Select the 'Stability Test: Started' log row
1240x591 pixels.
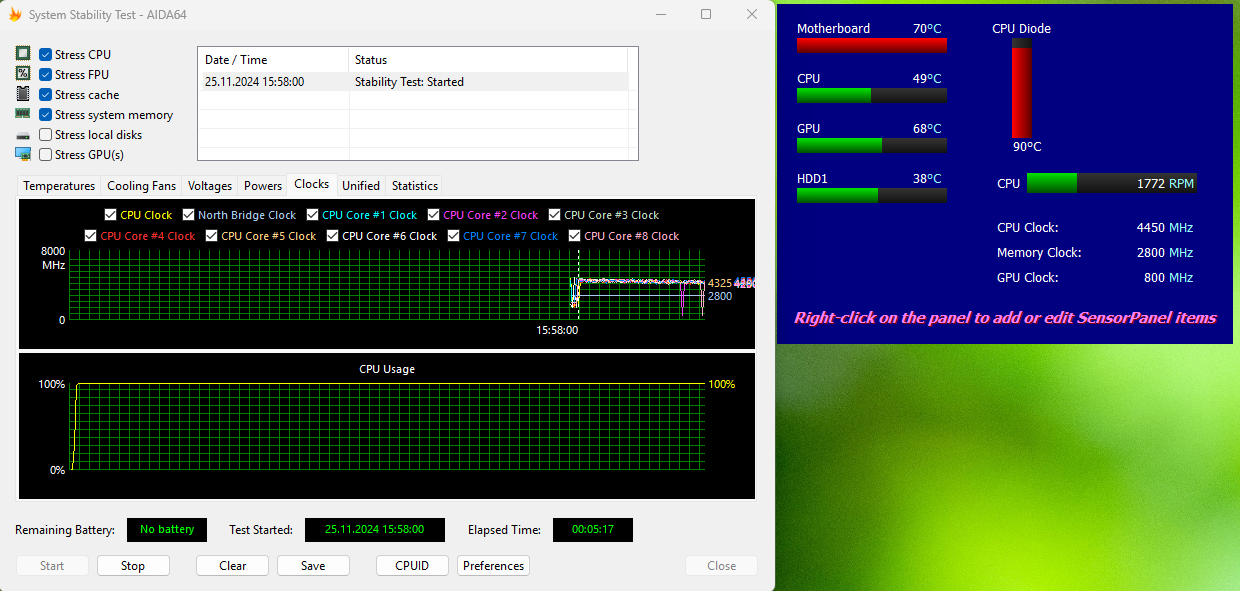[x=413, y=82]
